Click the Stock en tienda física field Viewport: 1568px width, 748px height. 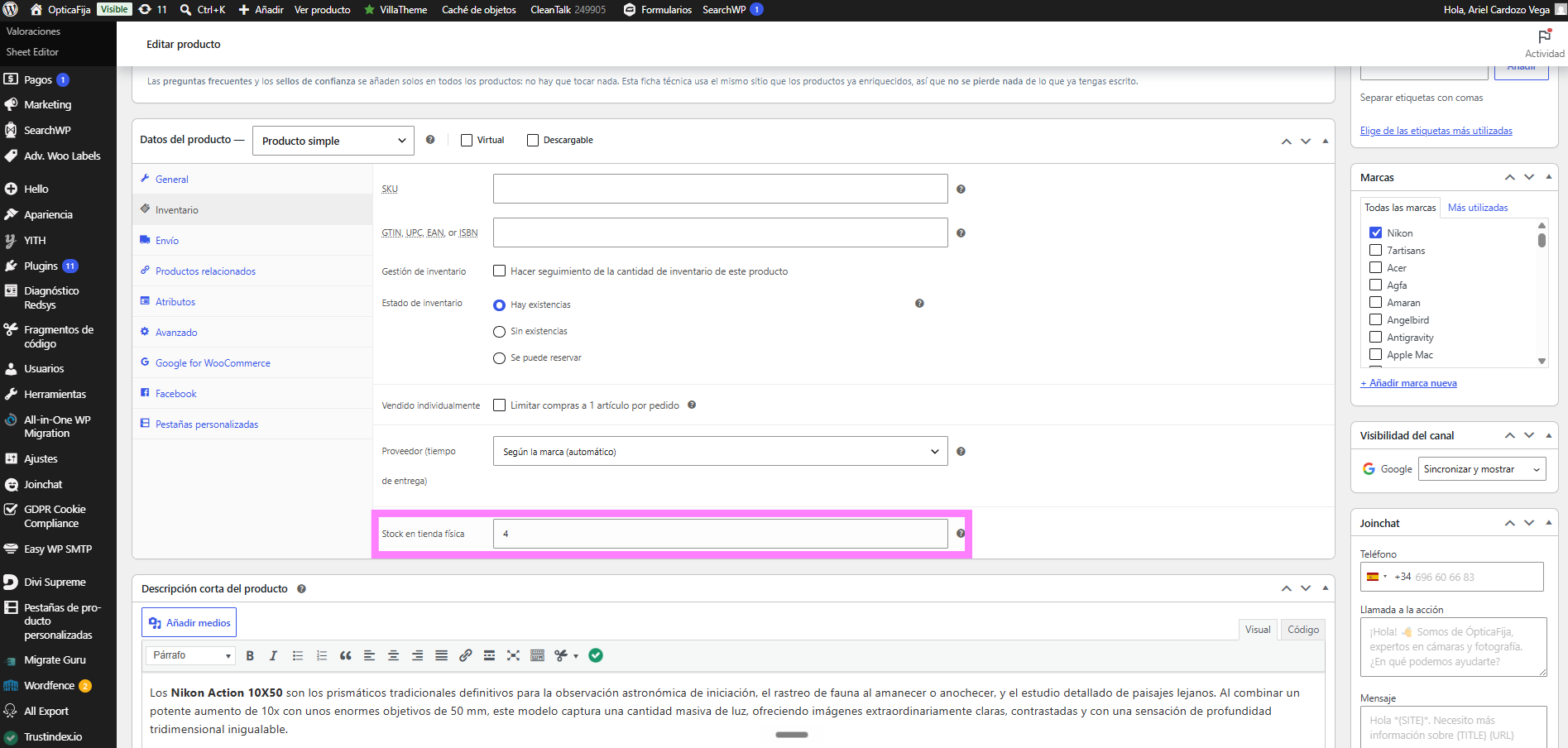point(721,534)
